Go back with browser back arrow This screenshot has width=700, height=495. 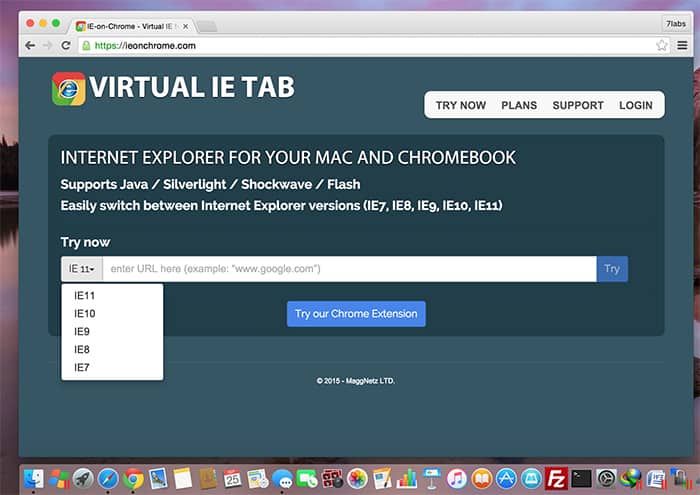(x=30, y=46)
